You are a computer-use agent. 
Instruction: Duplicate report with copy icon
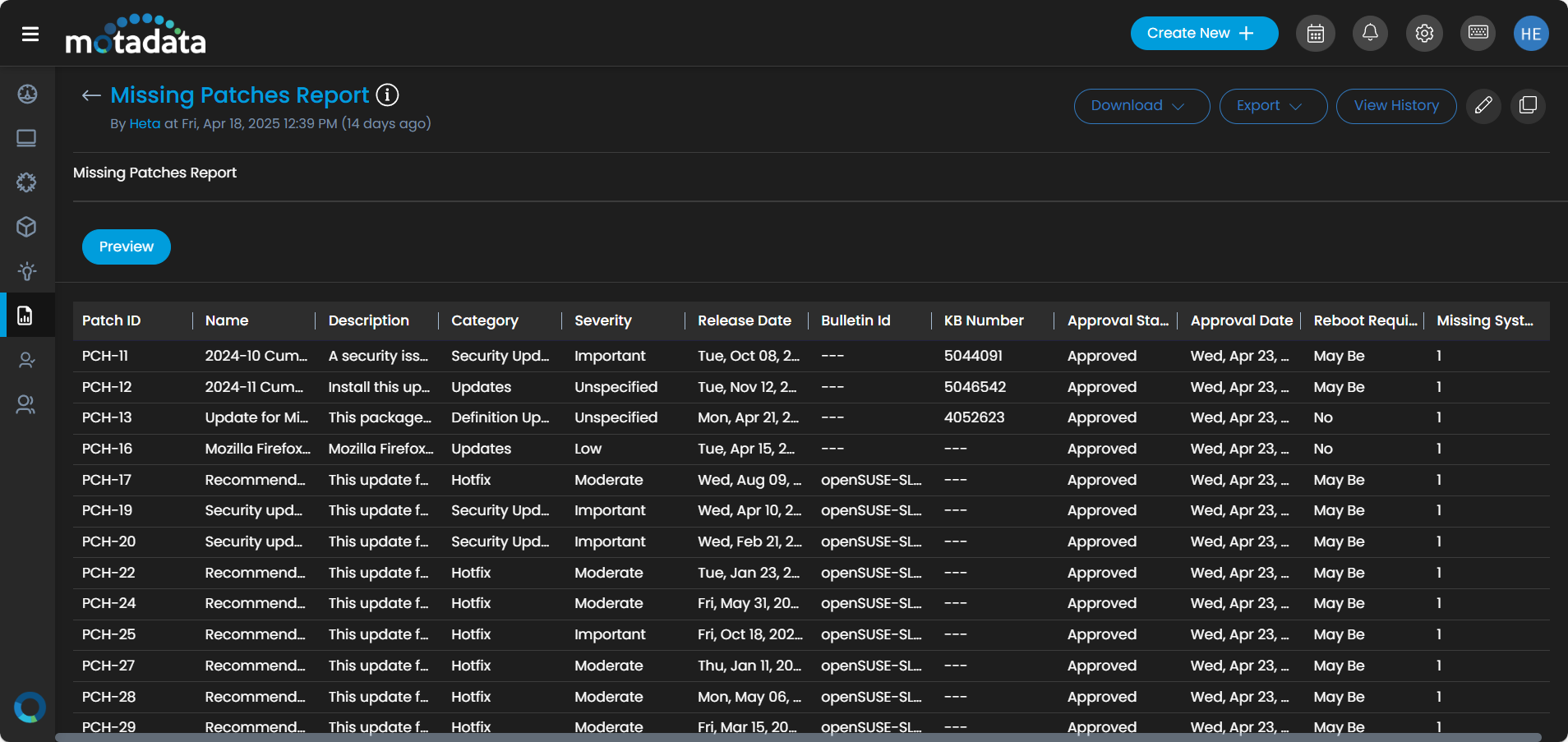(1528, 106)
